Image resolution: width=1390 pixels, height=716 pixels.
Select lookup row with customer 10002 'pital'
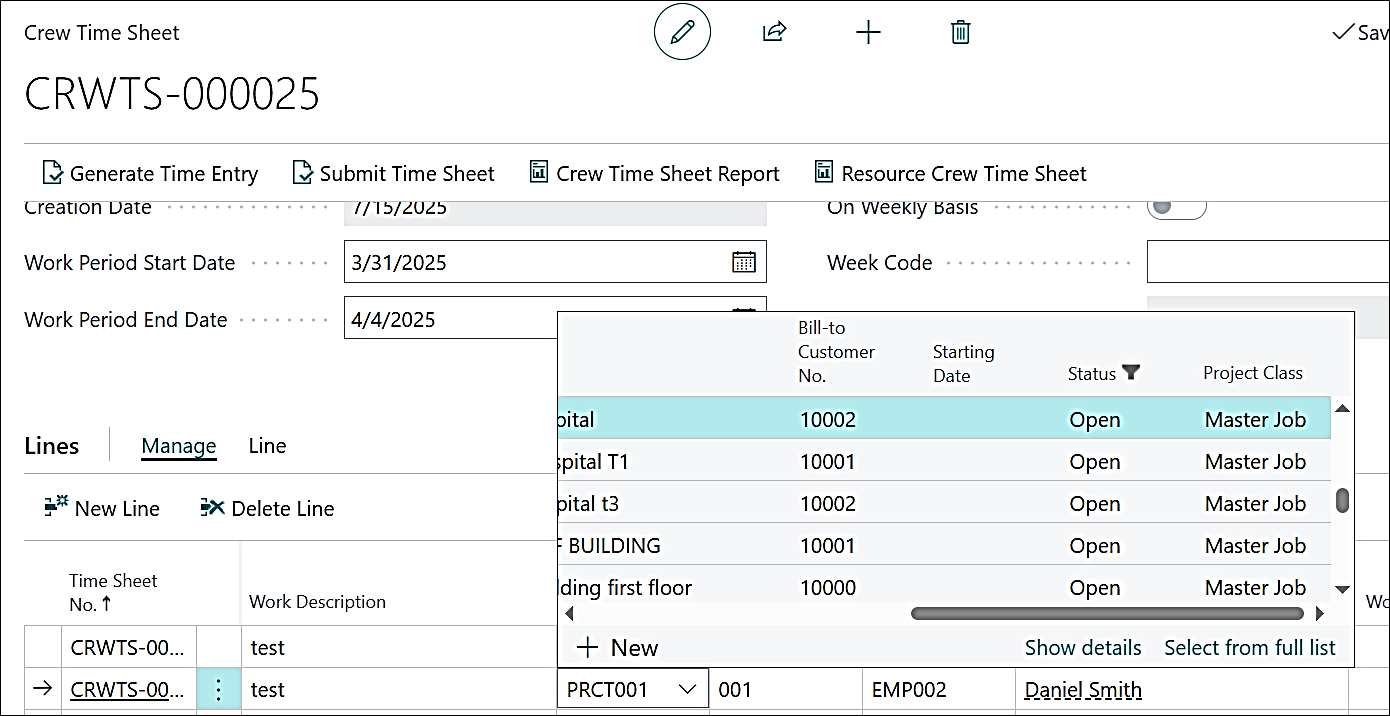944,420
